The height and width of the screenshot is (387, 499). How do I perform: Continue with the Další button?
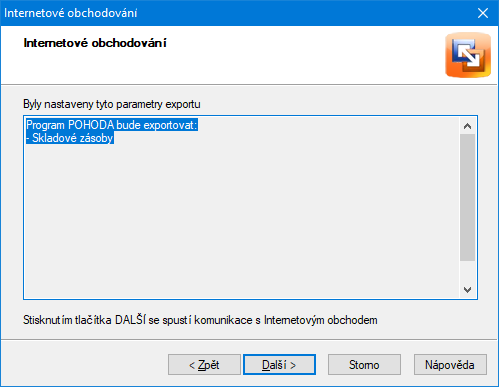[x=279, y=365]
